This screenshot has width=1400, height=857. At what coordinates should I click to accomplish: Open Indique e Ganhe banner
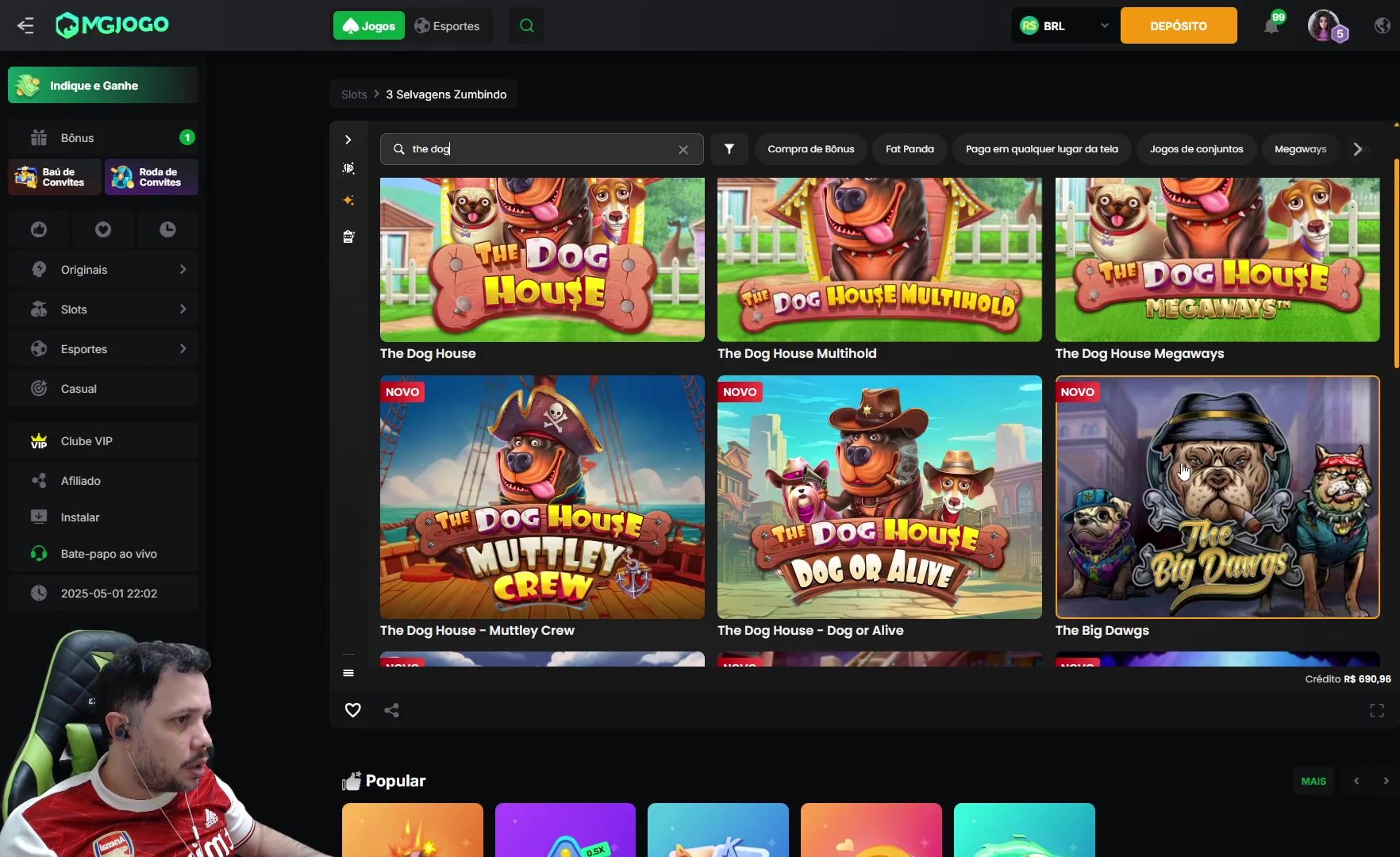point(103,85)
